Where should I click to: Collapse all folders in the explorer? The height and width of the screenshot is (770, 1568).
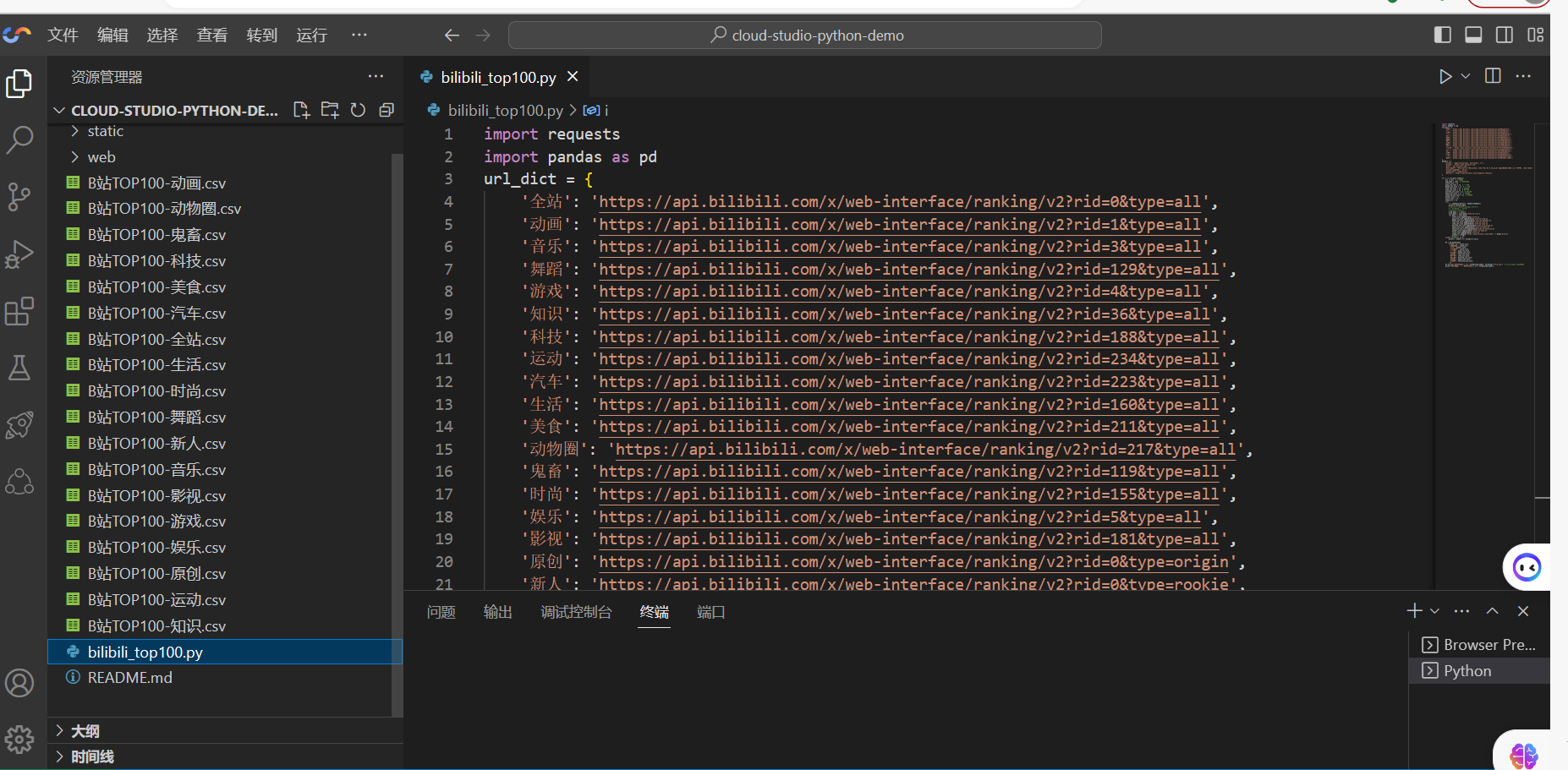(x=387, y=110)
